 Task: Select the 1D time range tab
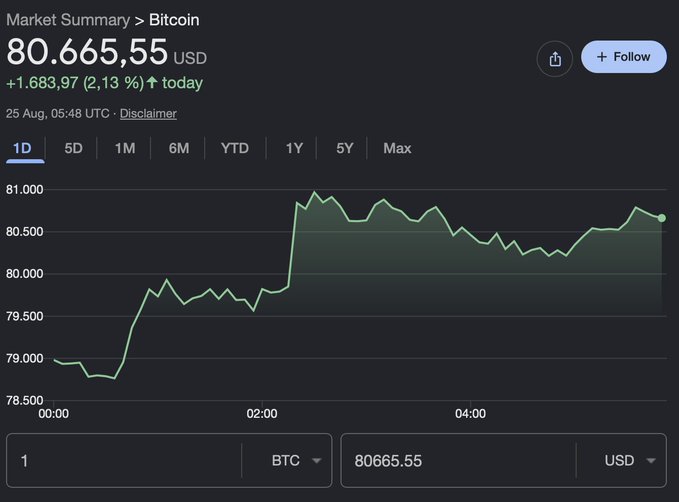point(22,149)
